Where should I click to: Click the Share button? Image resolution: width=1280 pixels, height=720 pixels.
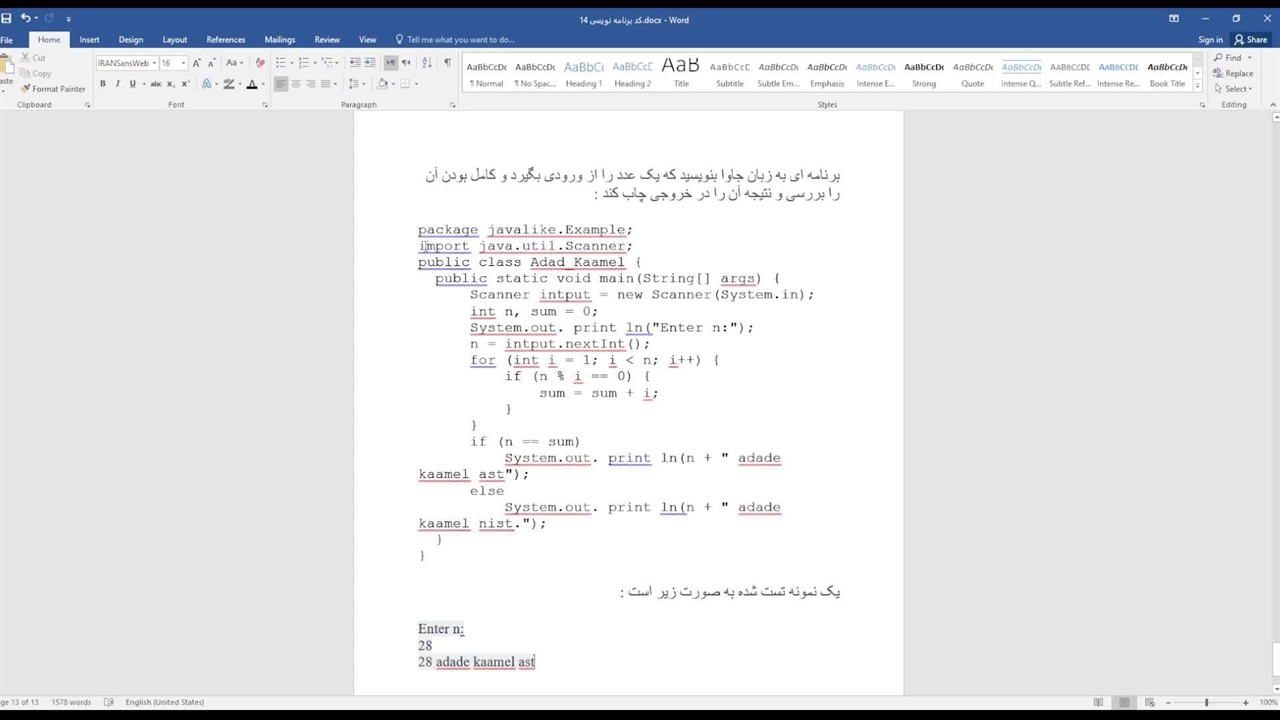[x=1250, y=40]
